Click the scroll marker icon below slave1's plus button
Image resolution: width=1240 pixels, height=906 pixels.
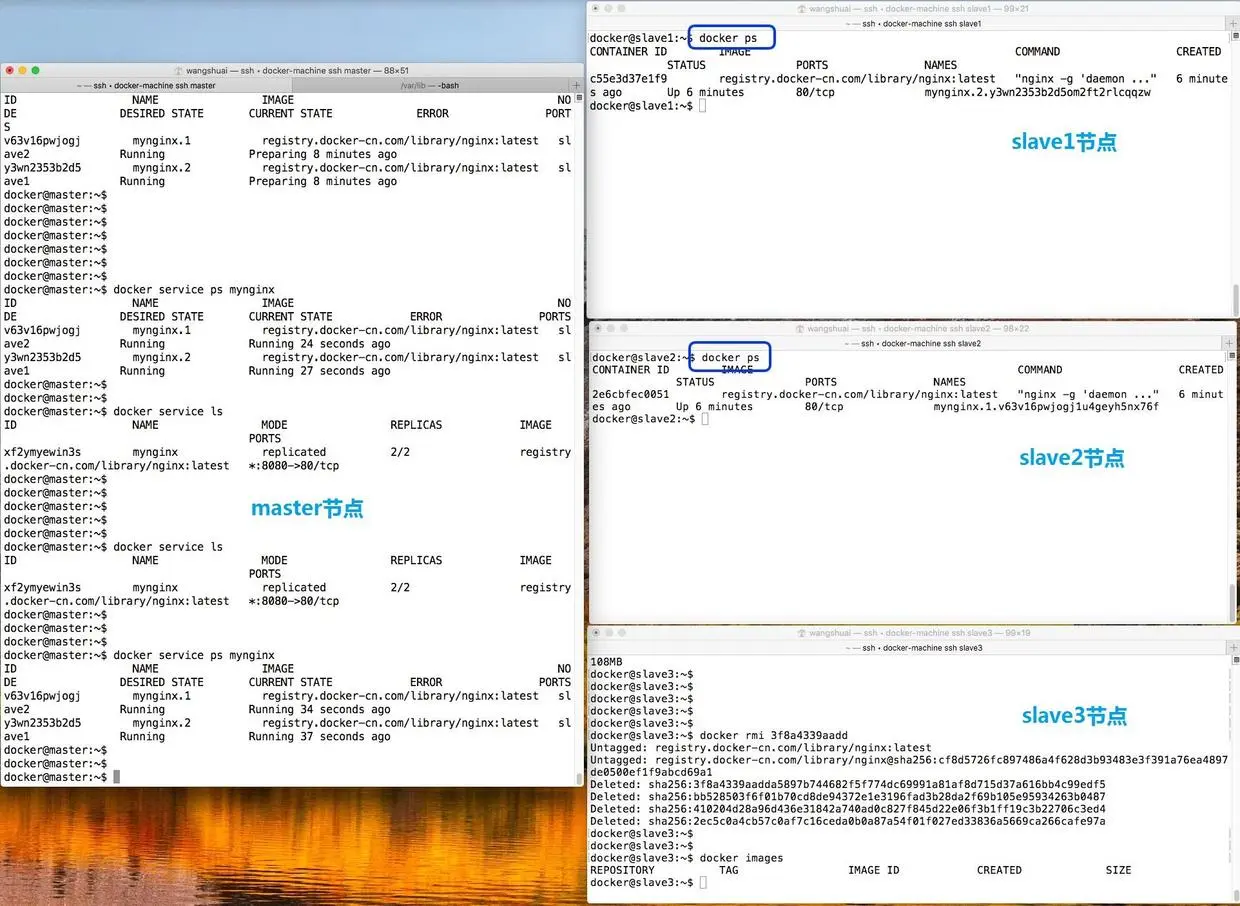click(x=1231, y=36)
